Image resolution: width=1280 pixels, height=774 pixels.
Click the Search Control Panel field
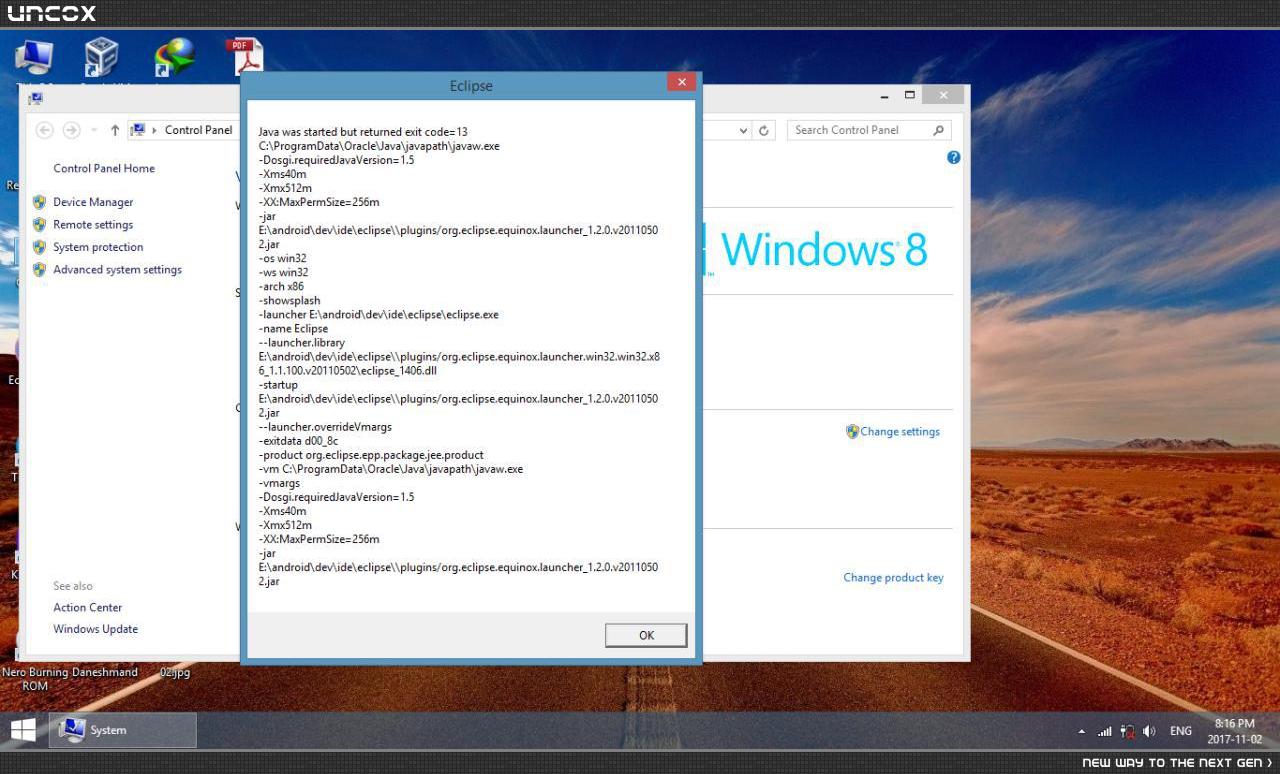pos(867,130)
